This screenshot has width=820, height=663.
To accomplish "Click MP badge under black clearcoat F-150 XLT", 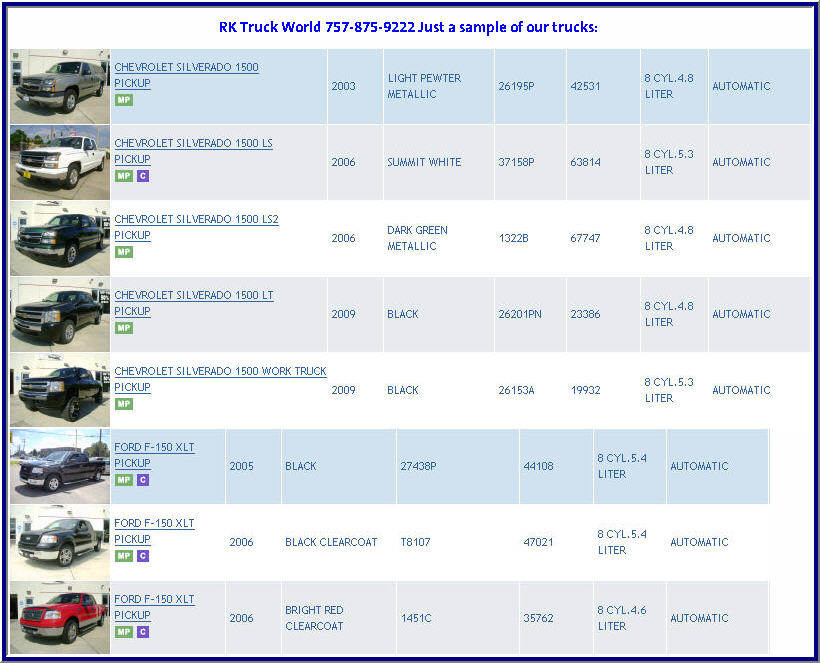I will pos(124,555).
